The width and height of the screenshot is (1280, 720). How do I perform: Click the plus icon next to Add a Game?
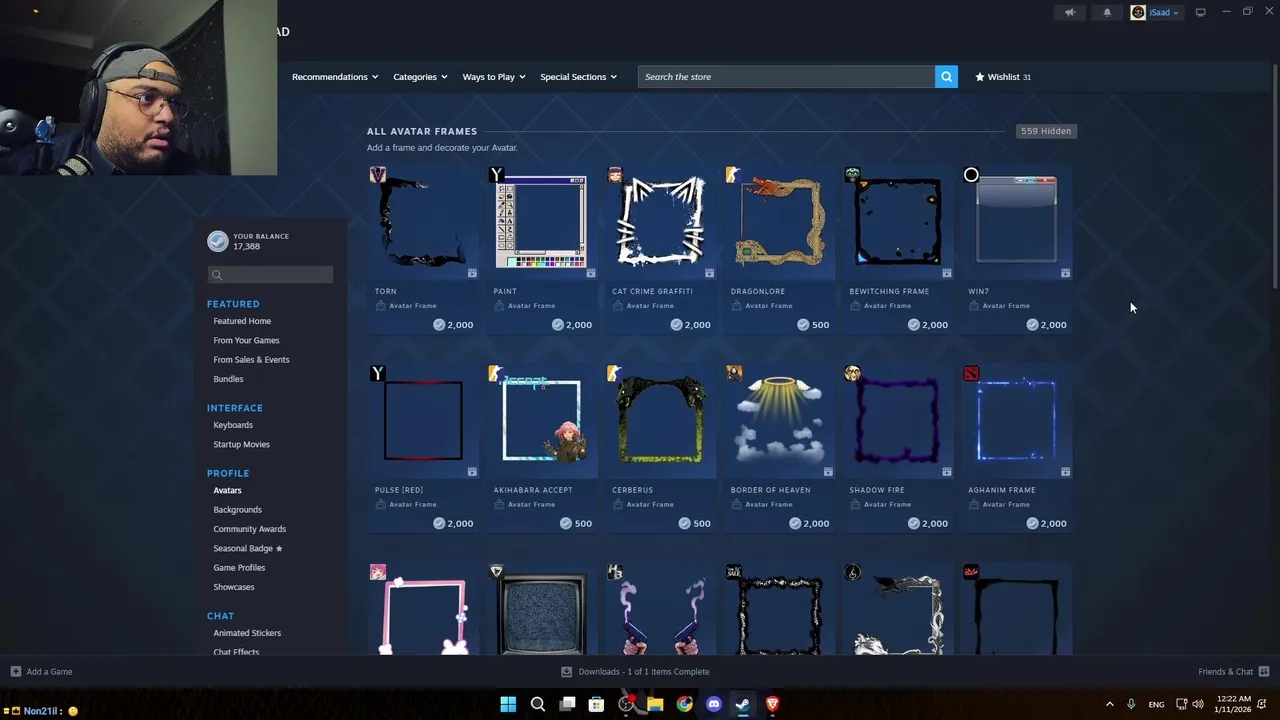(x=15, y=672)
